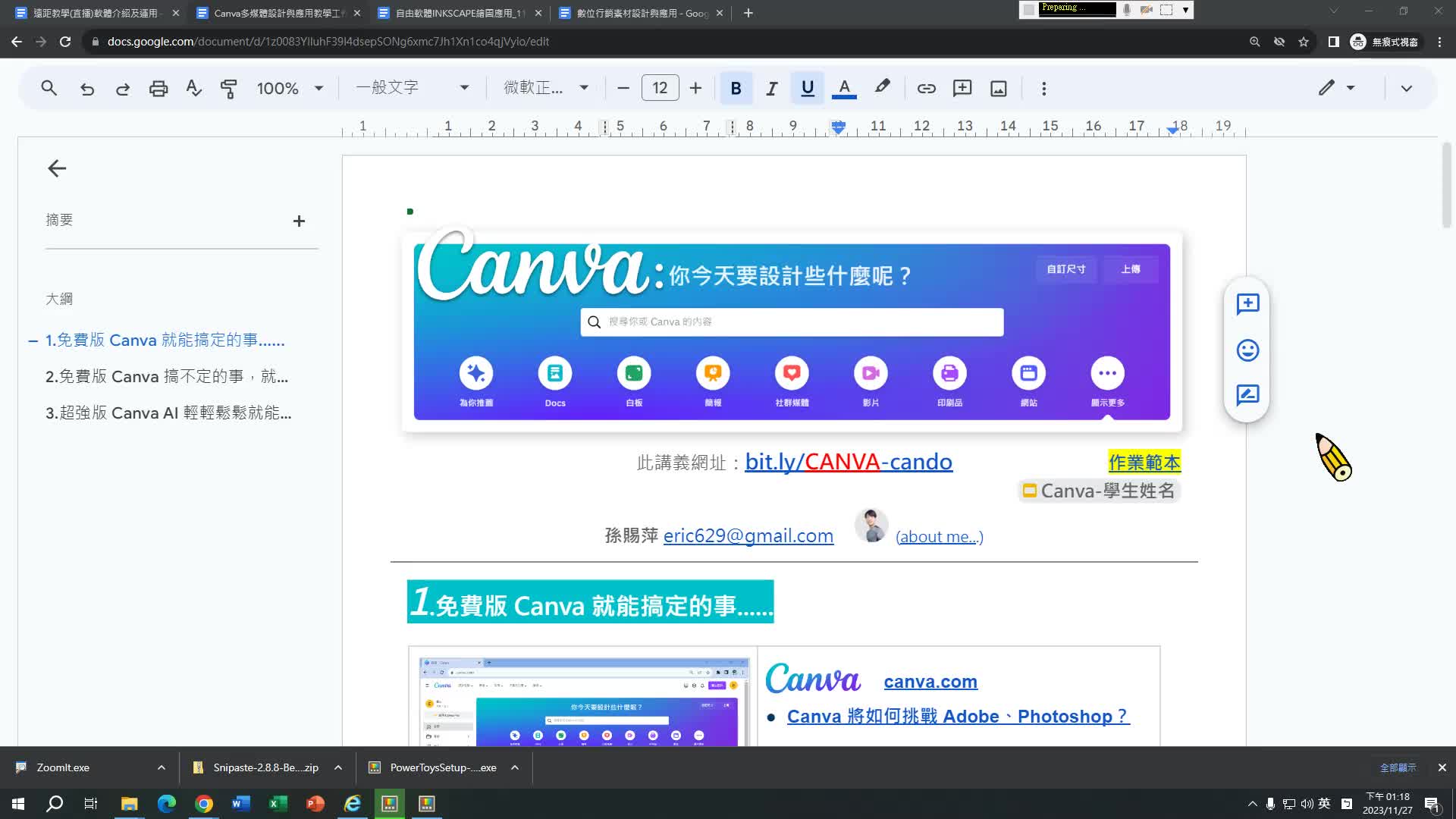Open the Canva-學生姓名 chip
The height and width of the screenshot is (819, 1456).
tap(1099, 491)
